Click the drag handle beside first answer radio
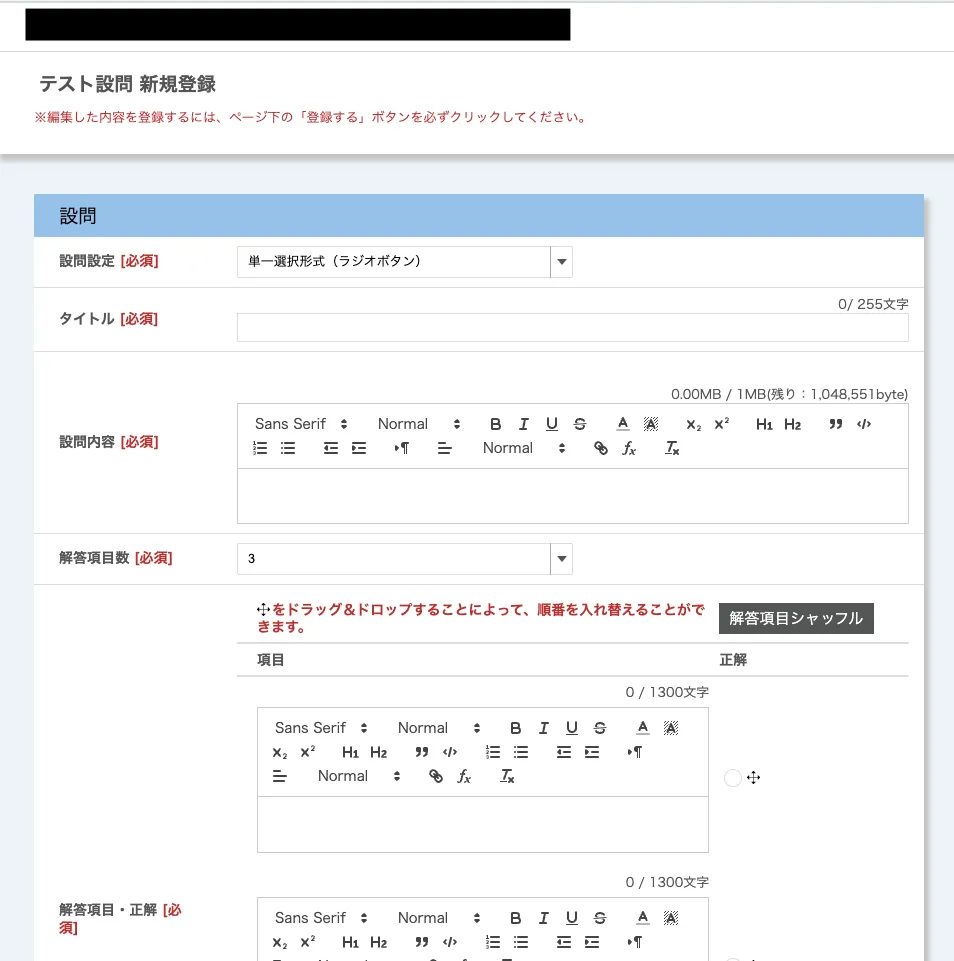Screen dimensions: 954x961 point(754,777)
